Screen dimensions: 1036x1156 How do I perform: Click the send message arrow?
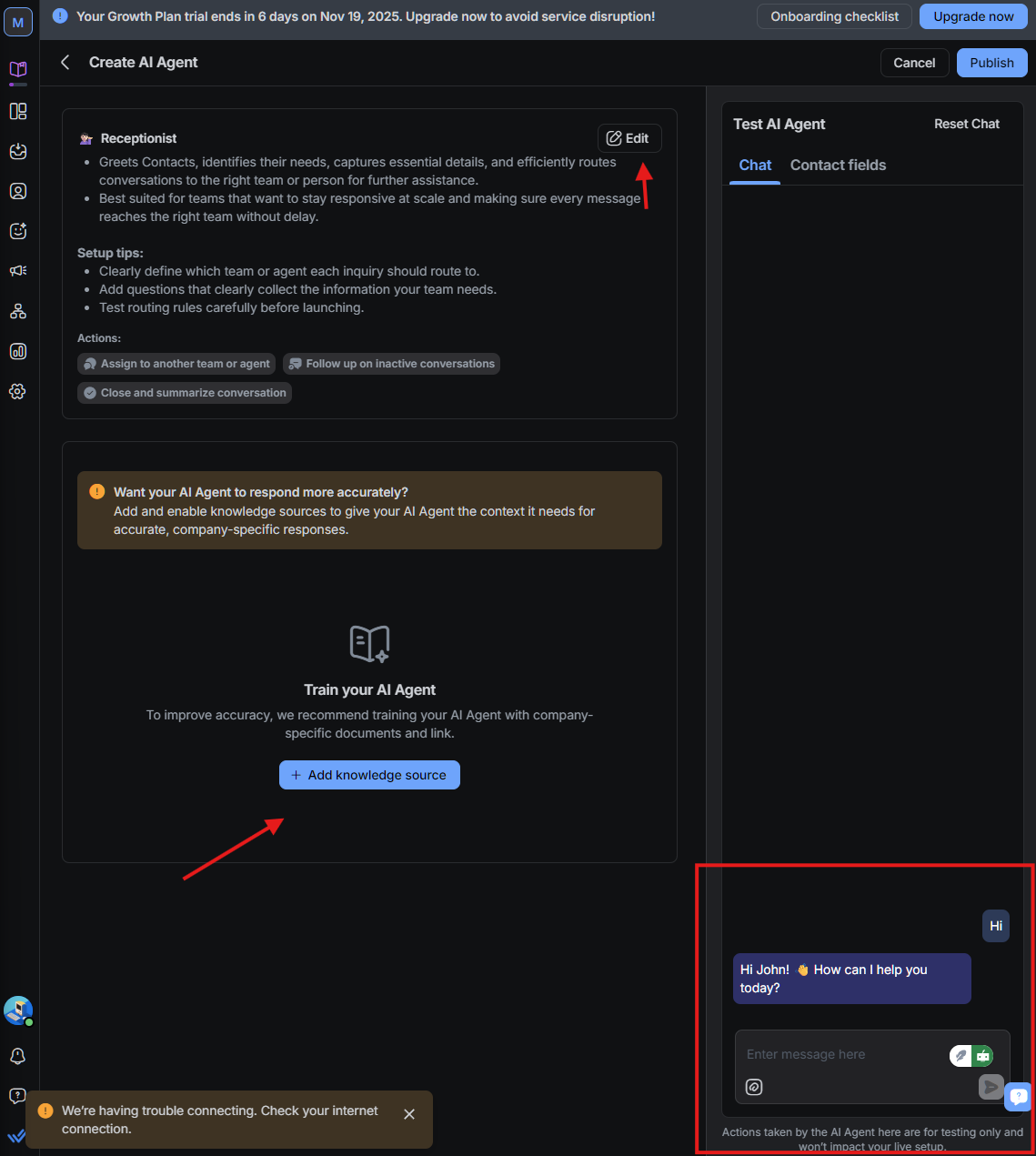[x=991, y=1086]
